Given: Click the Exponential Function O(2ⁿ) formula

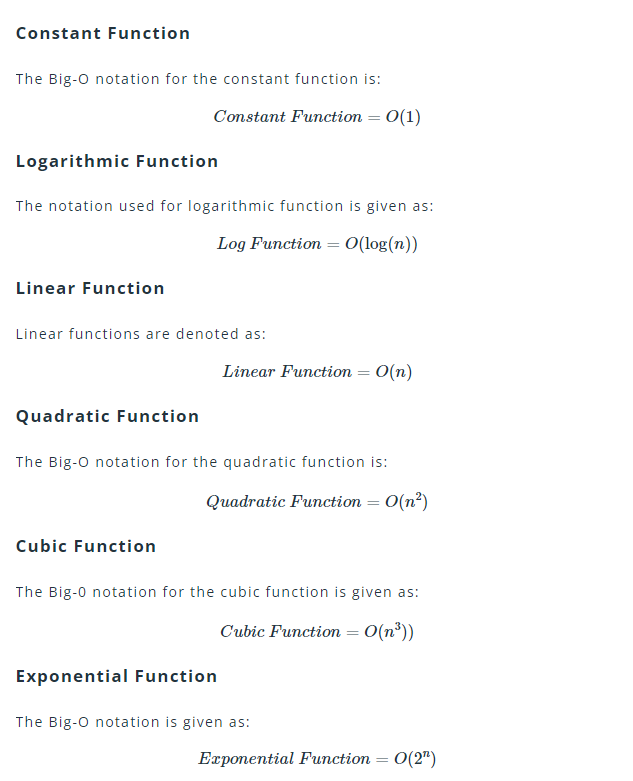Looking at the screenshot, I should click(317, 758).
